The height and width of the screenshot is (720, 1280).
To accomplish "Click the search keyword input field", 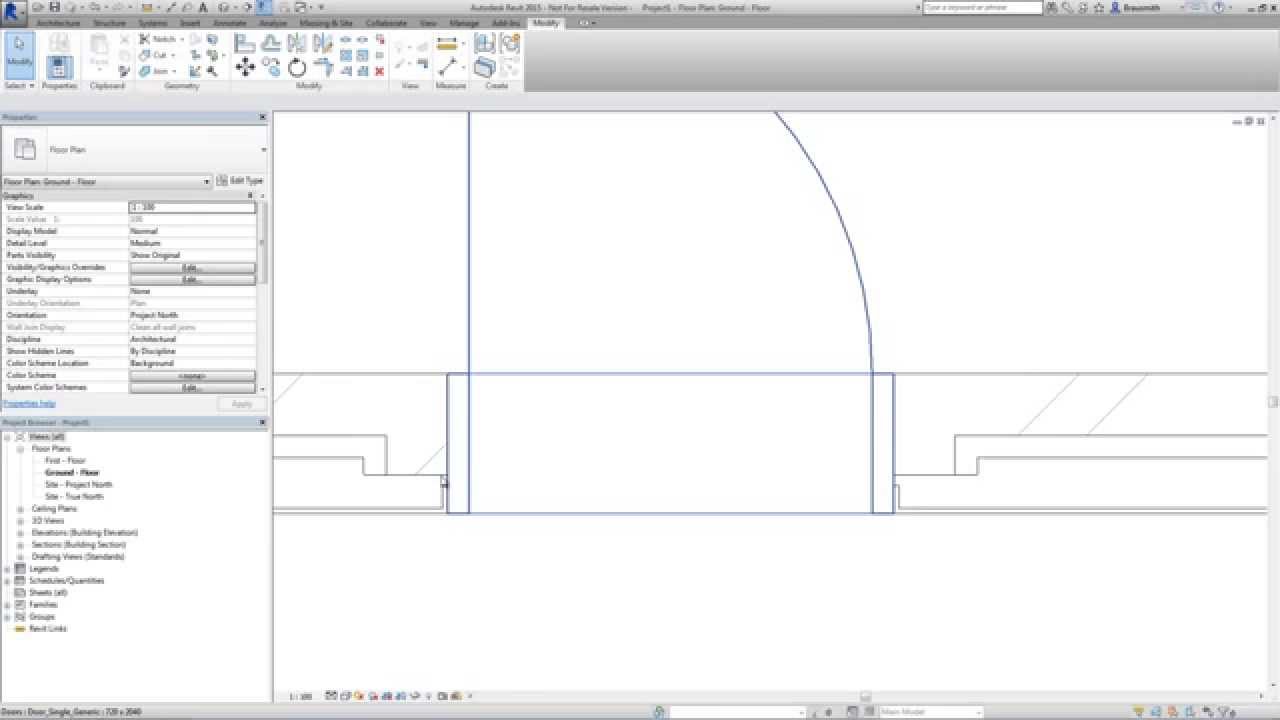I will coord(981,7).
